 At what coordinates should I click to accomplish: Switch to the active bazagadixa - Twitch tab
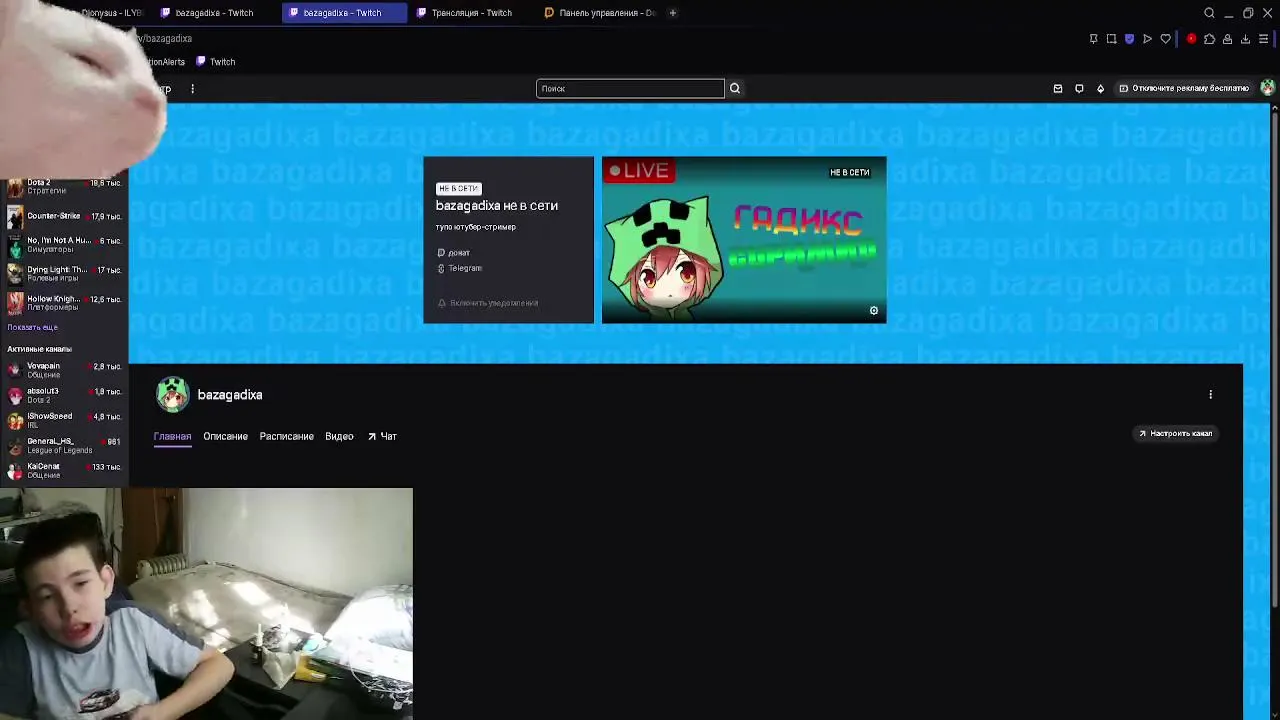pyautogui.click(x=342, y=13)
